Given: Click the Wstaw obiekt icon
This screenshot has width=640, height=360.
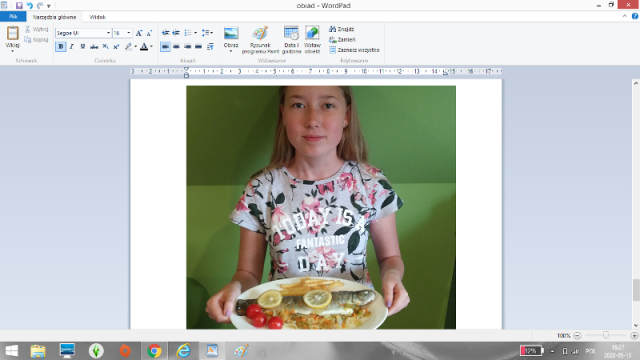Looking at the screenshot, I should pyautogui.click(x=312, y=33).
